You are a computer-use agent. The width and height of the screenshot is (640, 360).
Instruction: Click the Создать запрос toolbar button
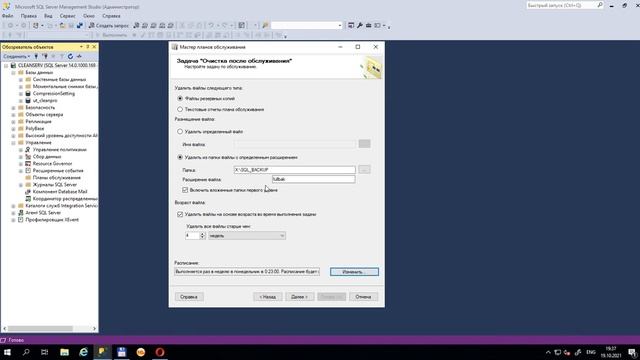pyautogui.click(x=109, y=25)
